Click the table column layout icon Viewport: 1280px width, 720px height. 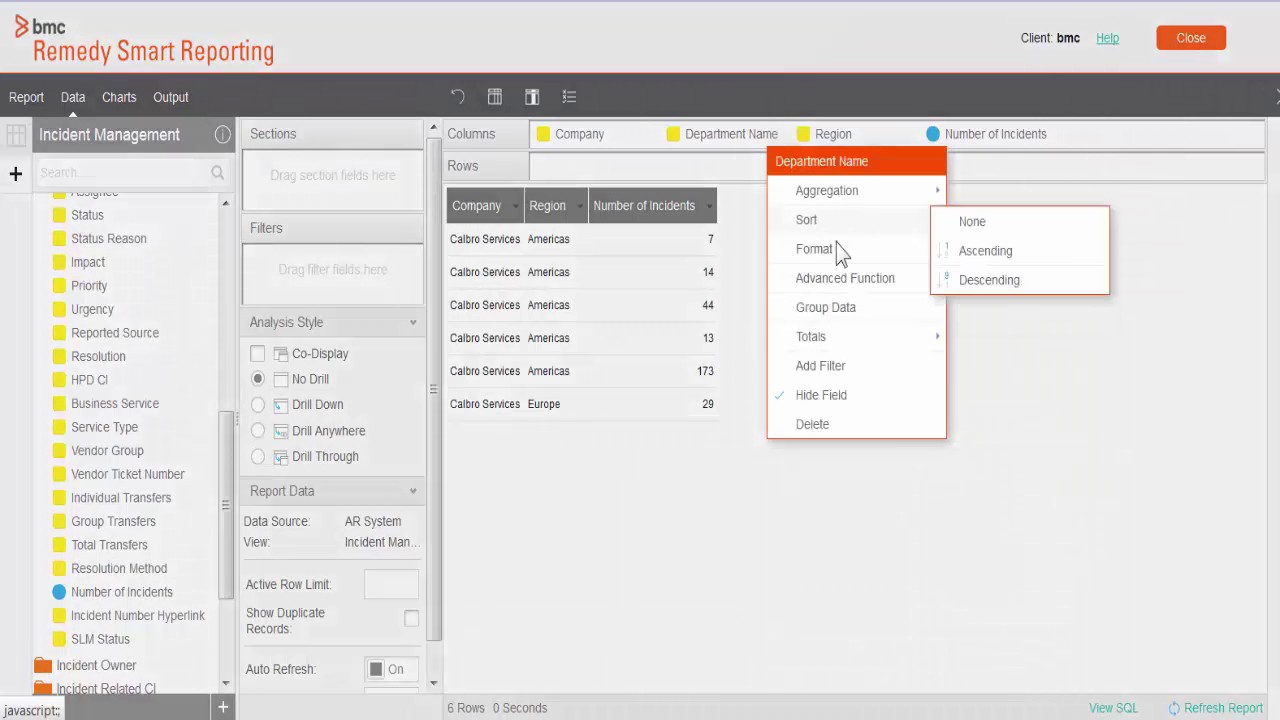pyautogui.click(x=494, y=97)
